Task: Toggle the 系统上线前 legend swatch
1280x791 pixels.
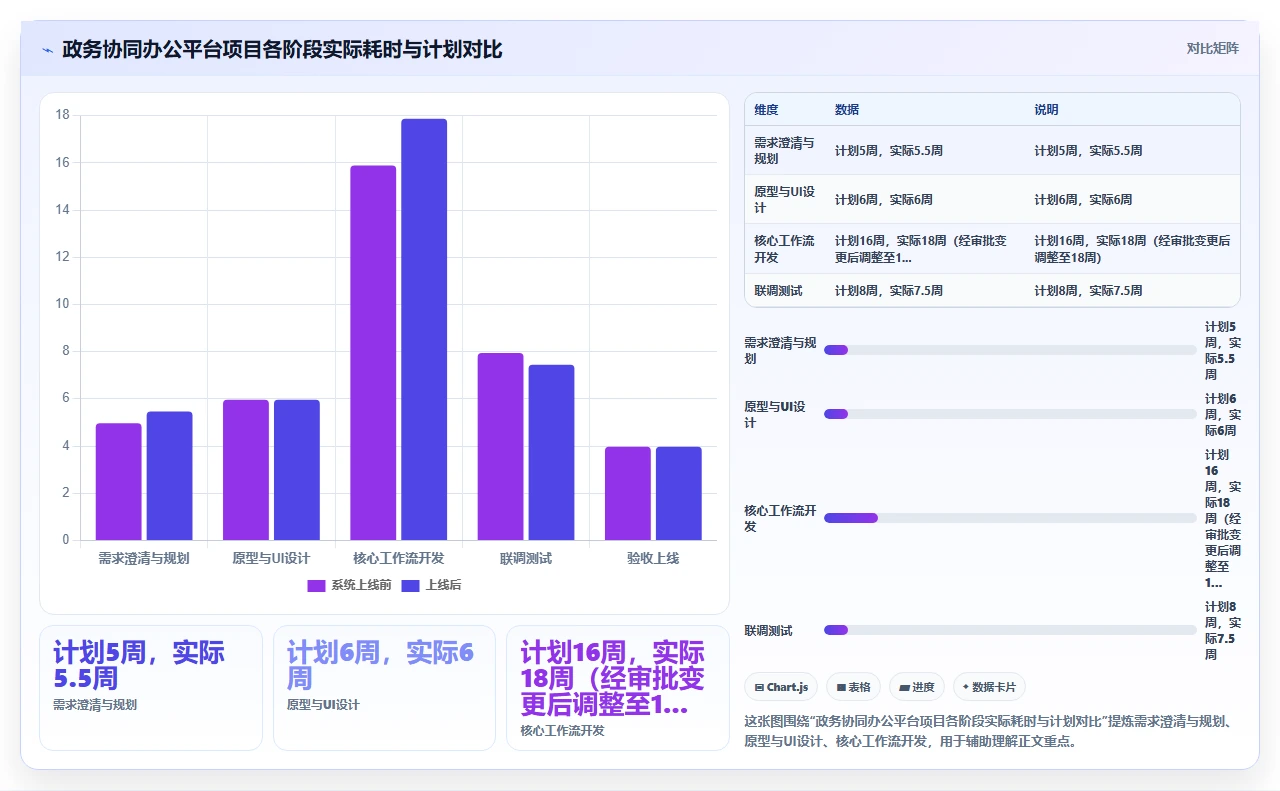Action: click(x=316, y=585)
